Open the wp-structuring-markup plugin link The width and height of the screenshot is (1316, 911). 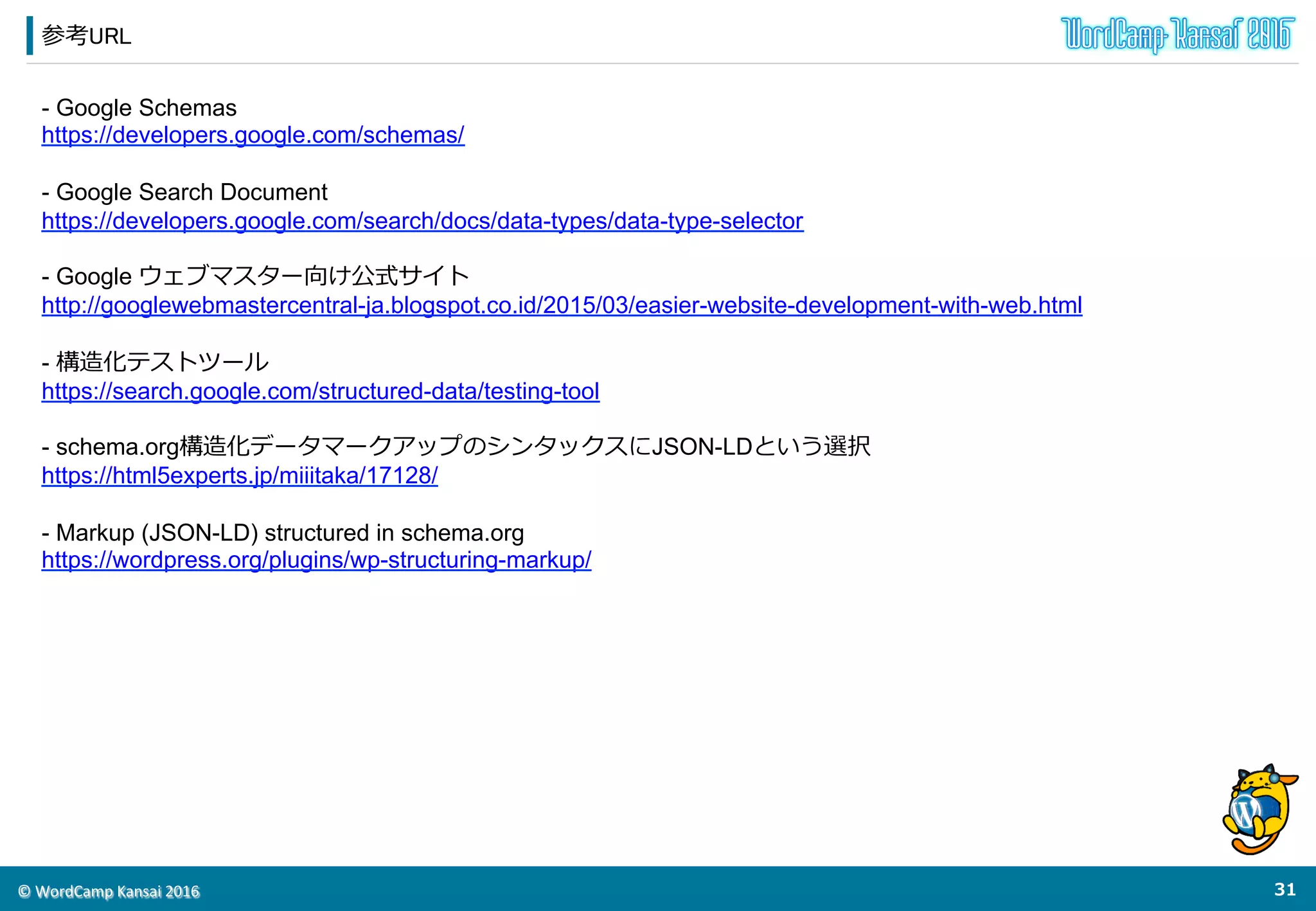317,561
